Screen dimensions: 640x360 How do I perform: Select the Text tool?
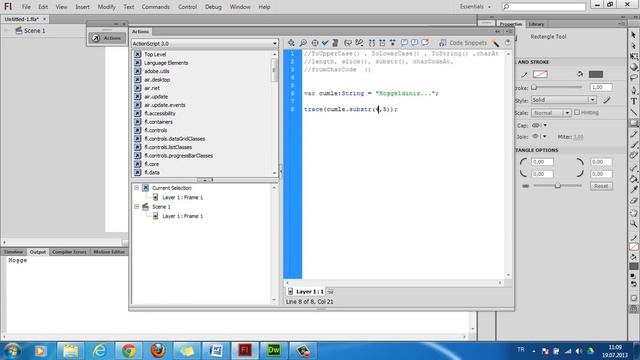point(633,101)
